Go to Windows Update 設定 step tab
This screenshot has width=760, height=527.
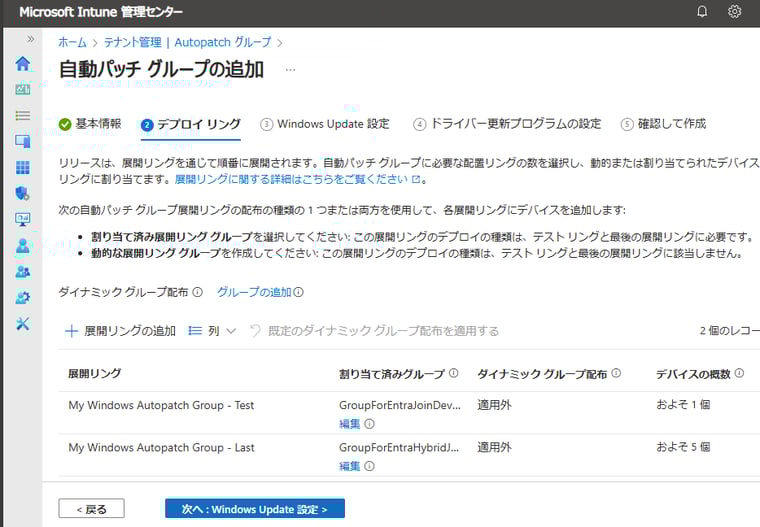(x=325, y=124)
